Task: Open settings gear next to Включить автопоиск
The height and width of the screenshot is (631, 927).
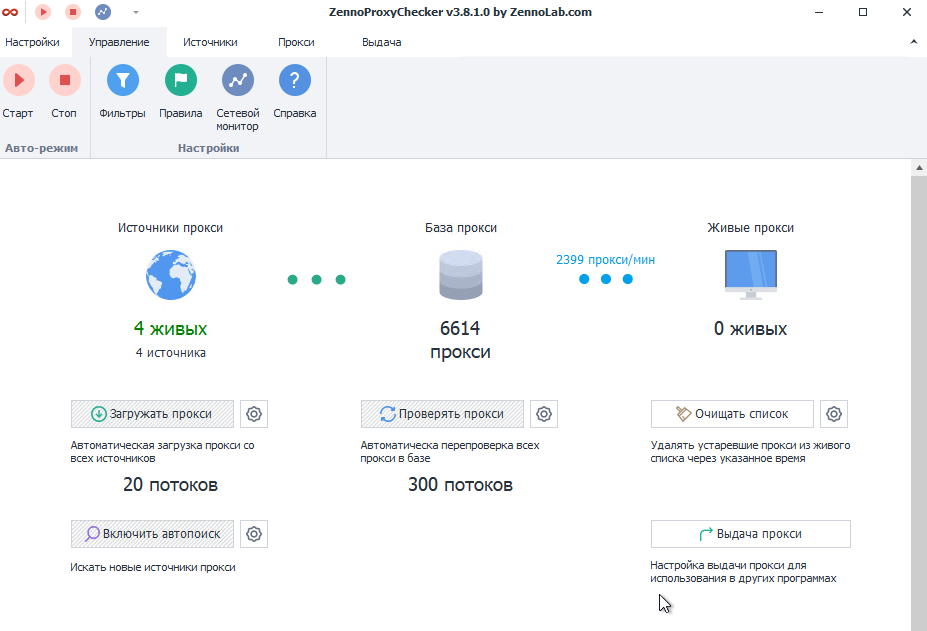Action: click(x=254, y=534)
